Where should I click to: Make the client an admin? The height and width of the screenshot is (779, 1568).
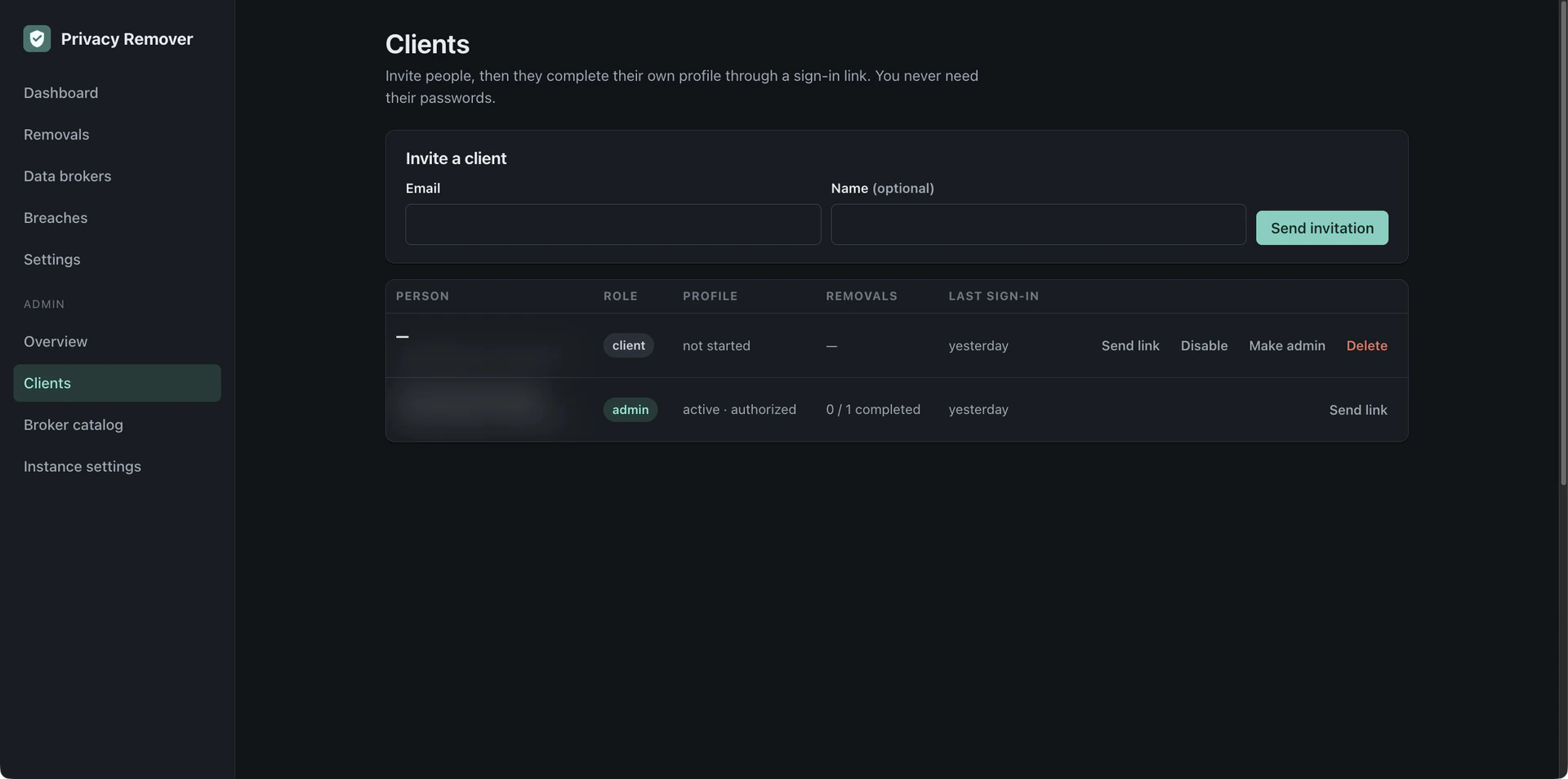coord(1286,345)
